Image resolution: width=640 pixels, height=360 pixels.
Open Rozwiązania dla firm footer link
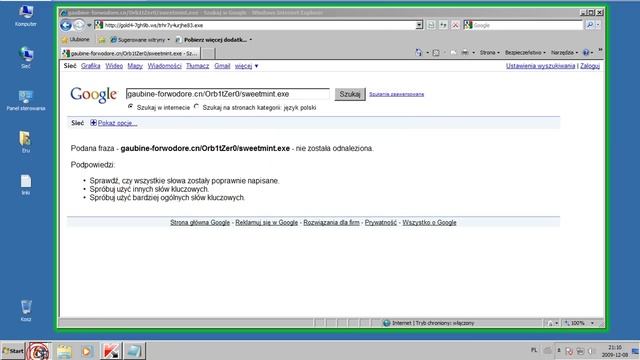(331, 222)
